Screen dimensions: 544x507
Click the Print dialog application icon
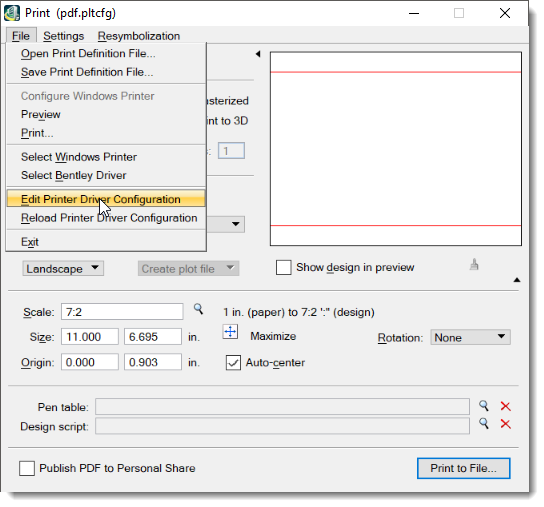click(12, 13)
